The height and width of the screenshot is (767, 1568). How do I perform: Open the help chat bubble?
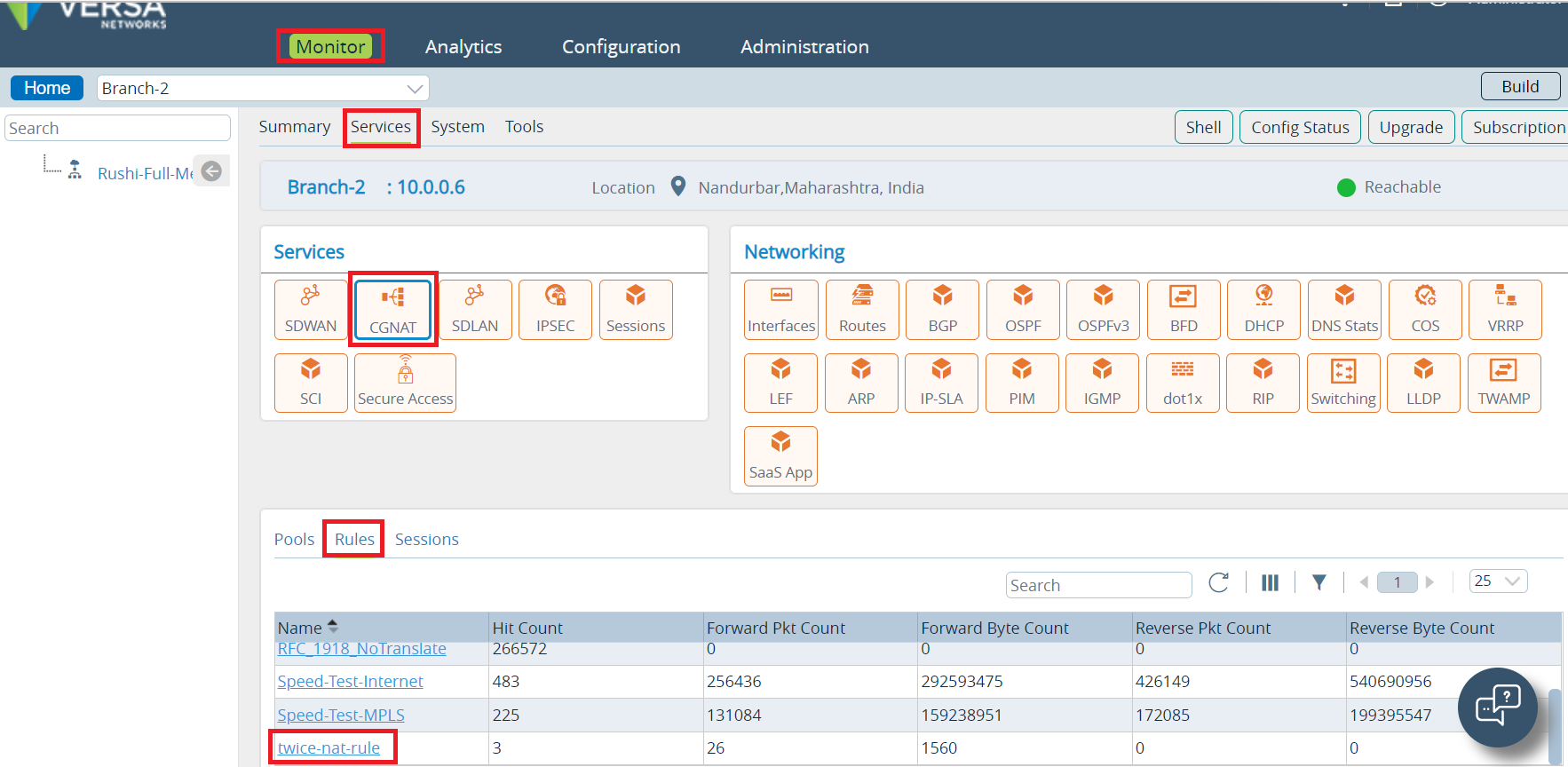click(x=1498, y=707)
